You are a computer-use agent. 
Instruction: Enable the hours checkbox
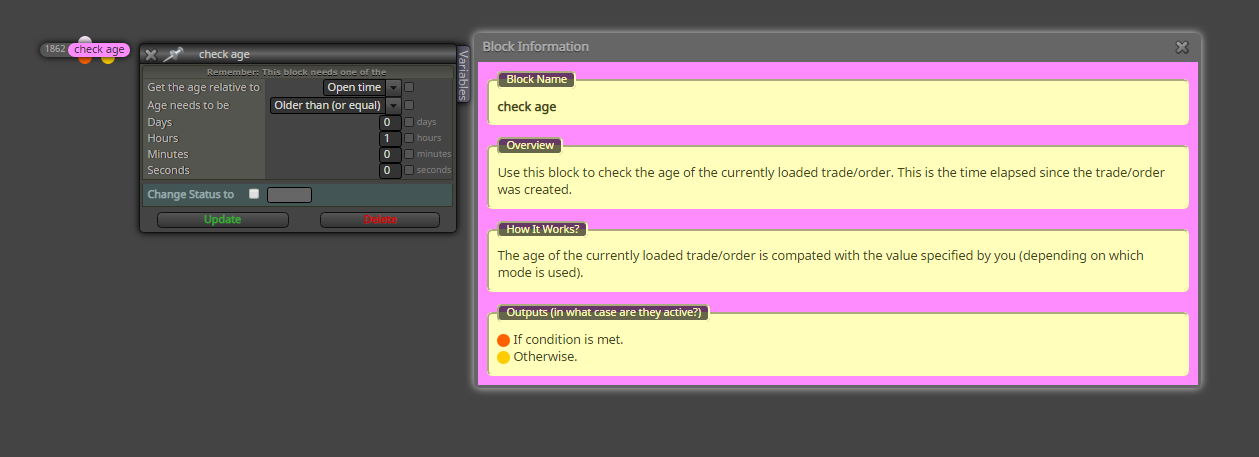coord(409,138)
